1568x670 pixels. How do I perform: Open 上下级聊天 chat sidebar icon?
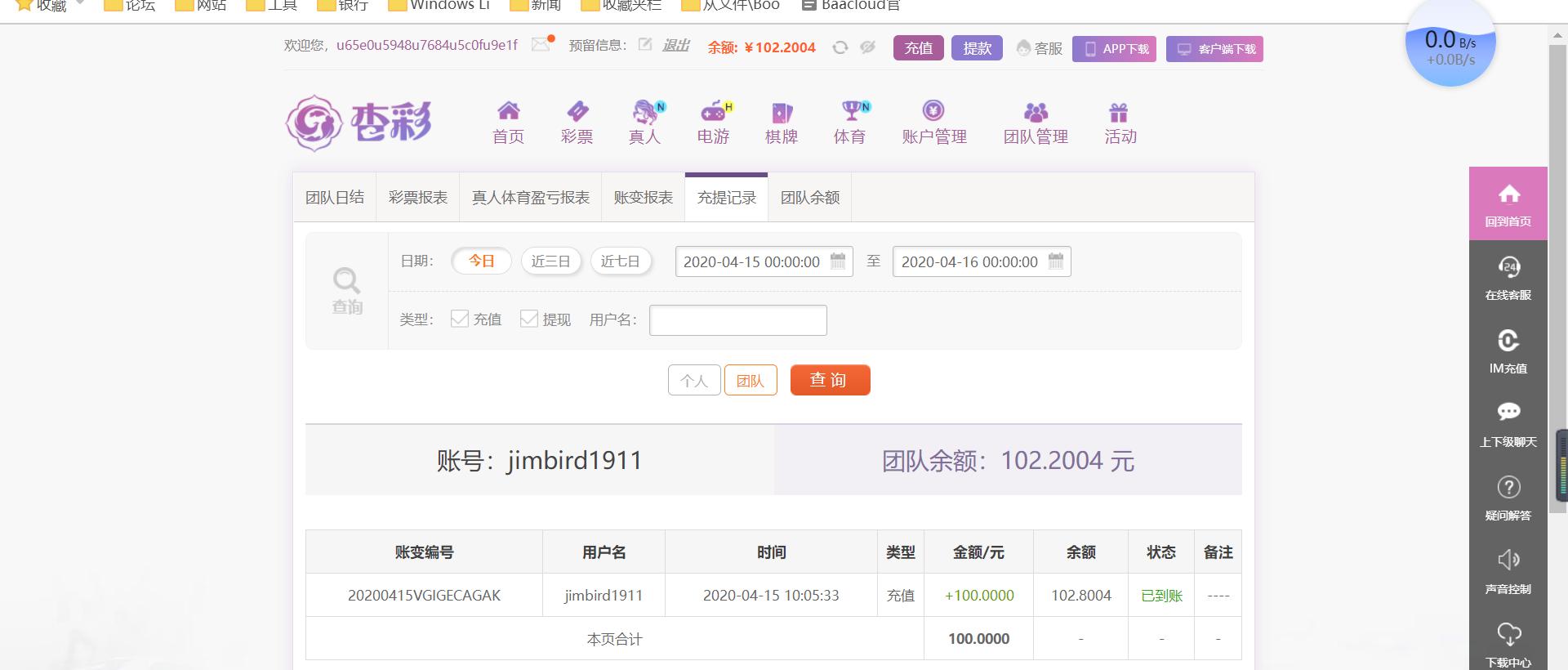click(x=1508, y=425)
